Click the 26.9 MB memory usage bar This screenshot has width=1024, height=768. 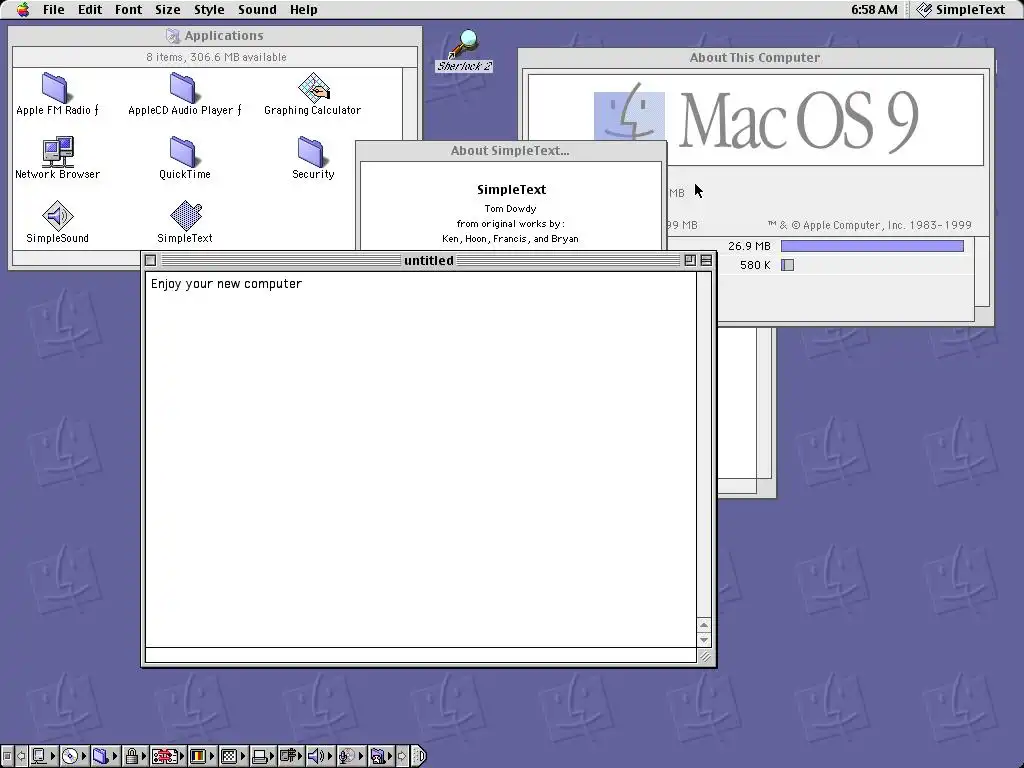[x=872, y=246]
